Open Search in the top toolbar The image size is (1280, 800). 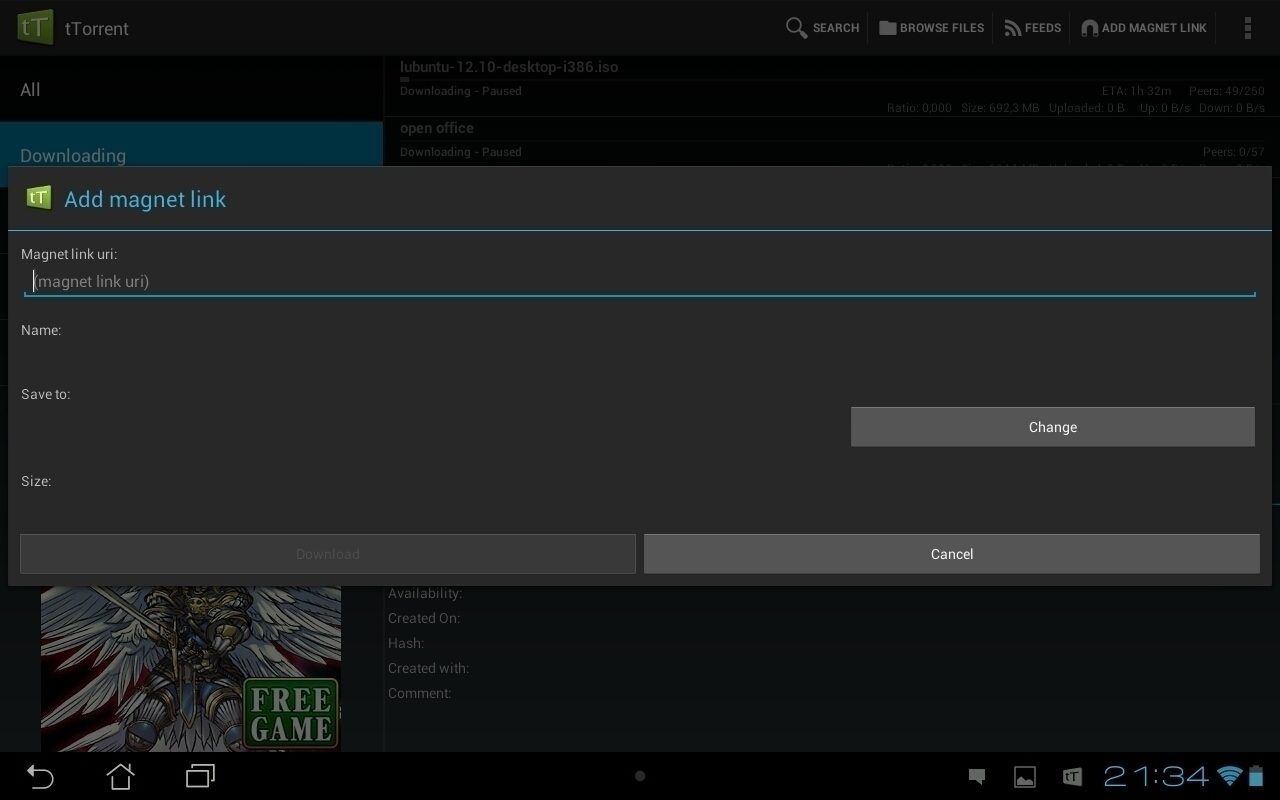click(x=822, y=28)
